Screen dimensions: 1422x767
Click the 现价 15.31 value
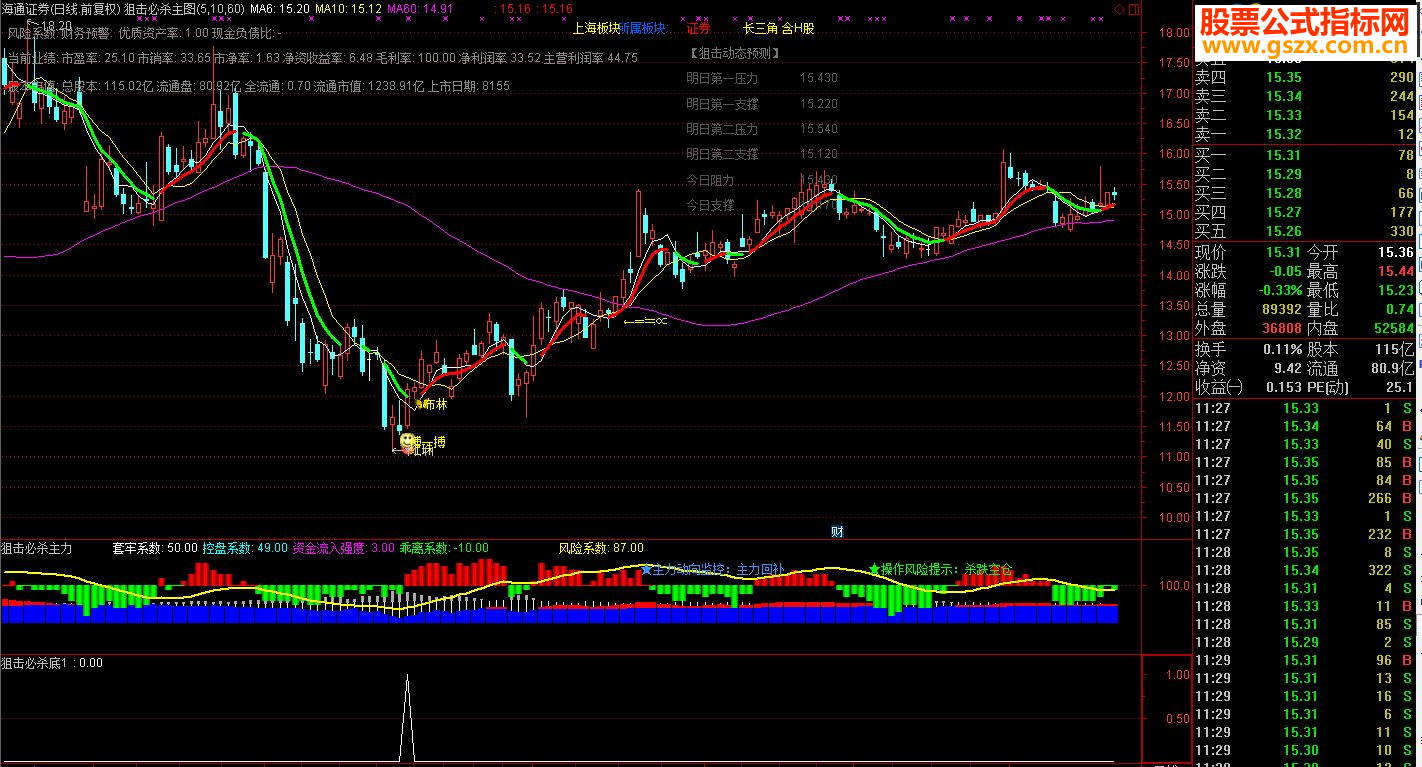1283,252
